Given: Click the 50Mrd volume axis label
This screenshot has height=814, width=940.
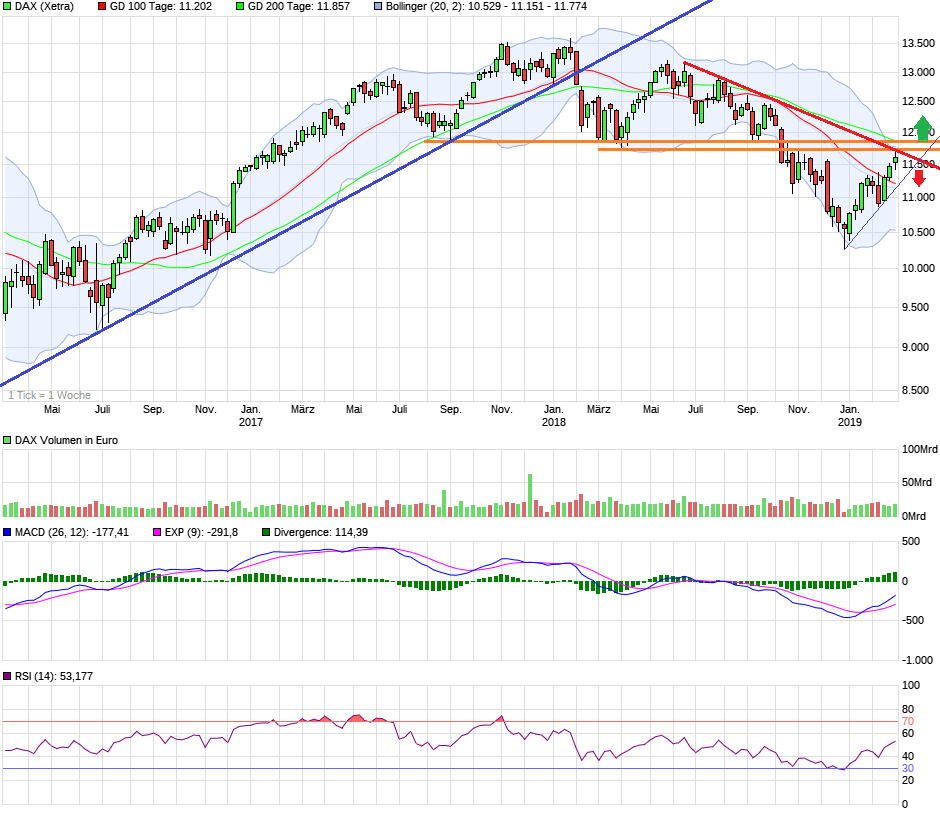Looking at the screenshot, I should [917, 483].
